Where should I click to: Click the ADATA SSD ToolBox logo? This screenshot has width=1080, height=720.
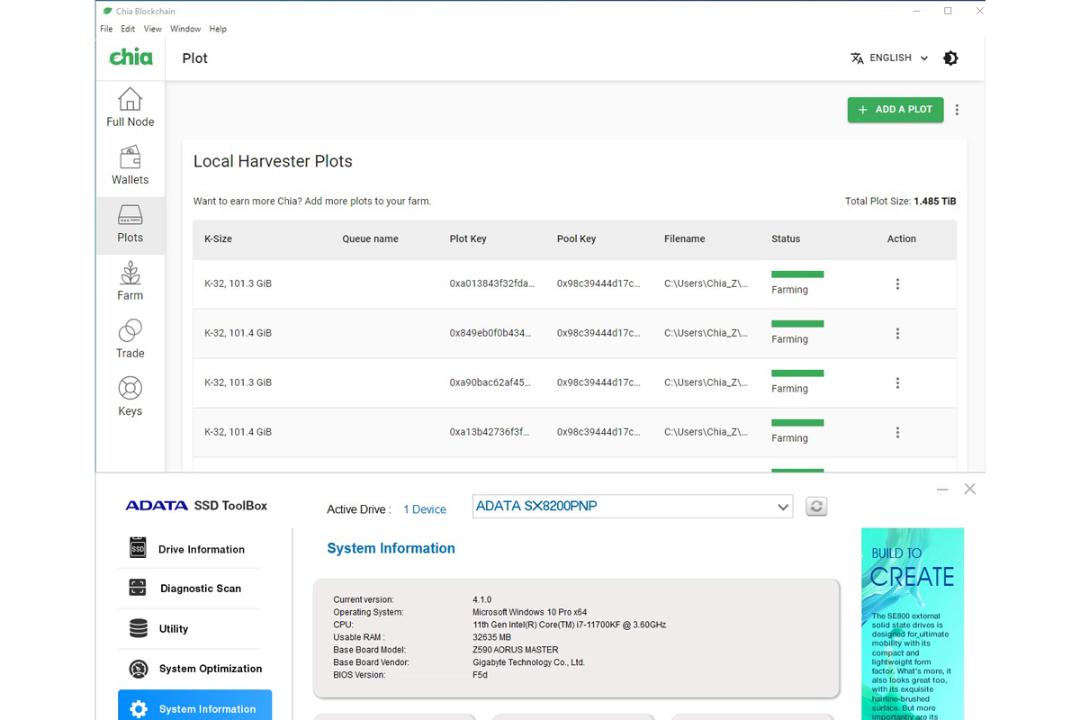196,505
